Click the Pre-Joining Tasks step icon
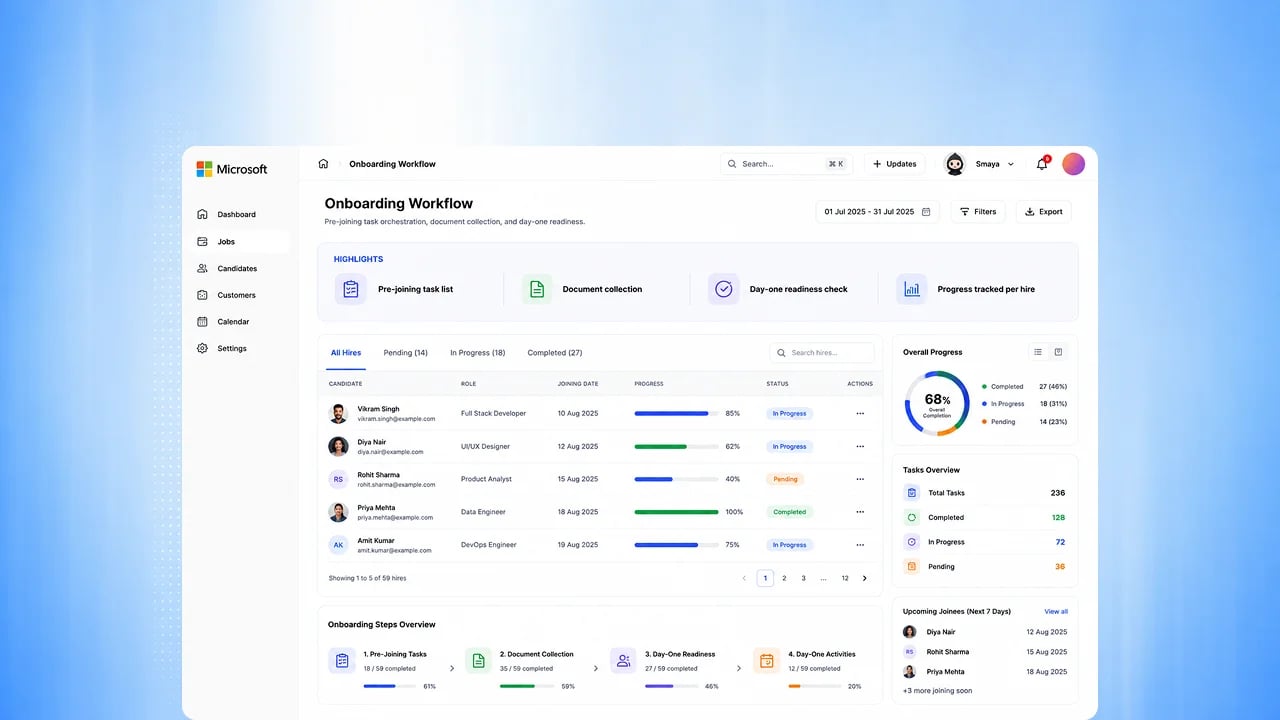 (x=342, y=661)
